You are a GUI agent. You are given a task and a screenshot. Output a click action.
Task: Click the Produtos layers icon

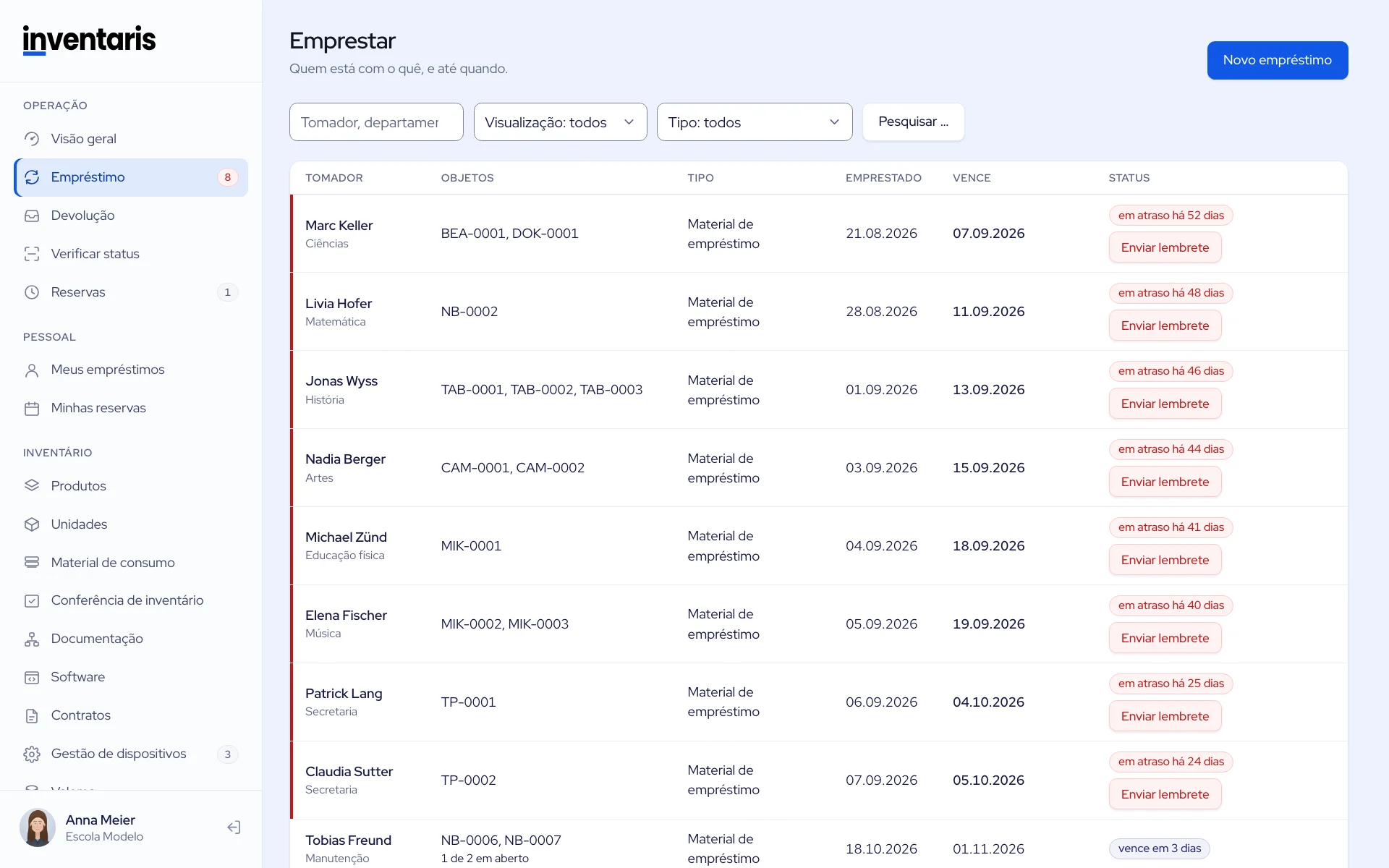coord(32,486)
